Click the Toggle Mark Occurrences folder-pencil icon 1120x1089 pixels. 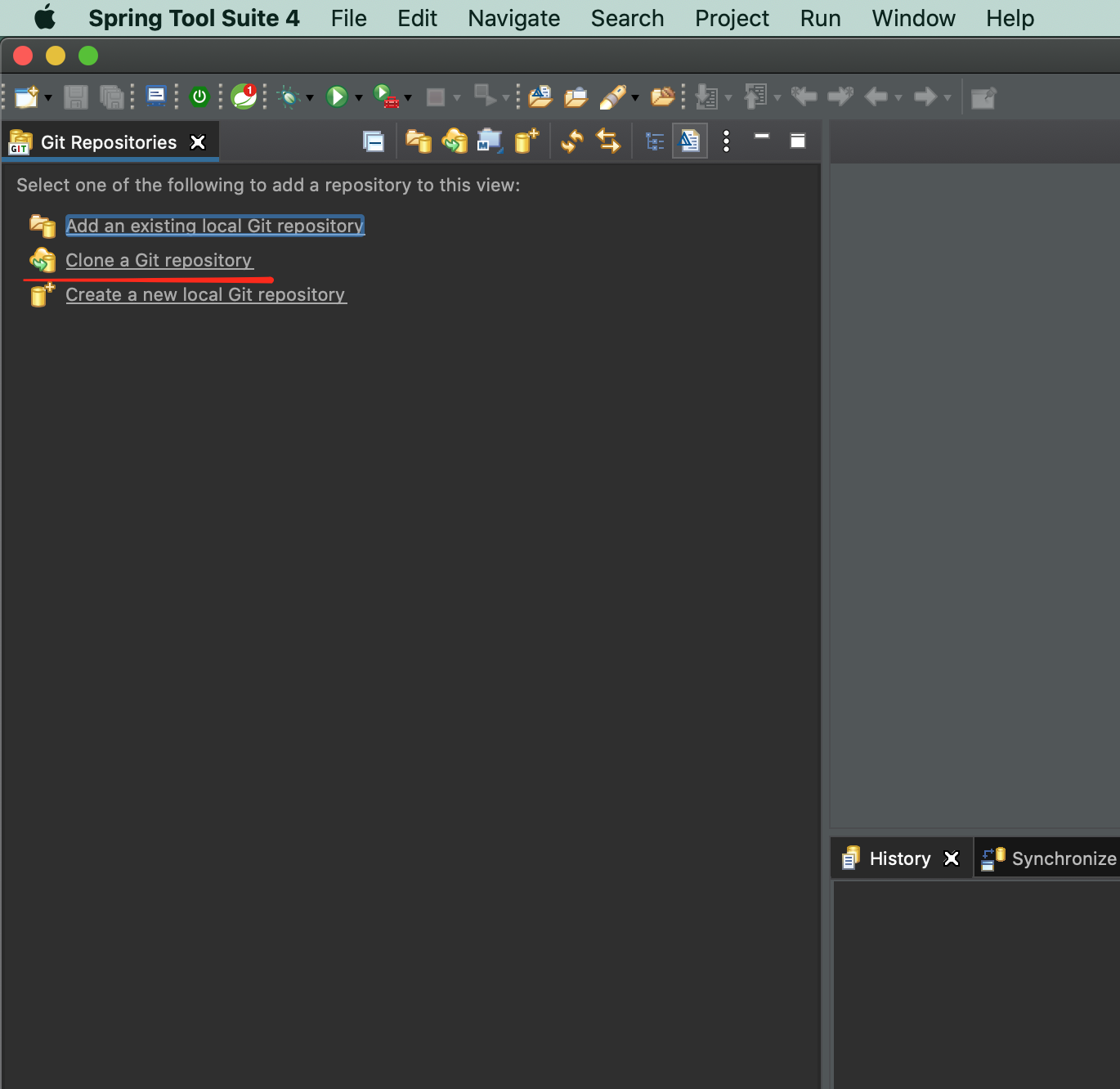663,96
